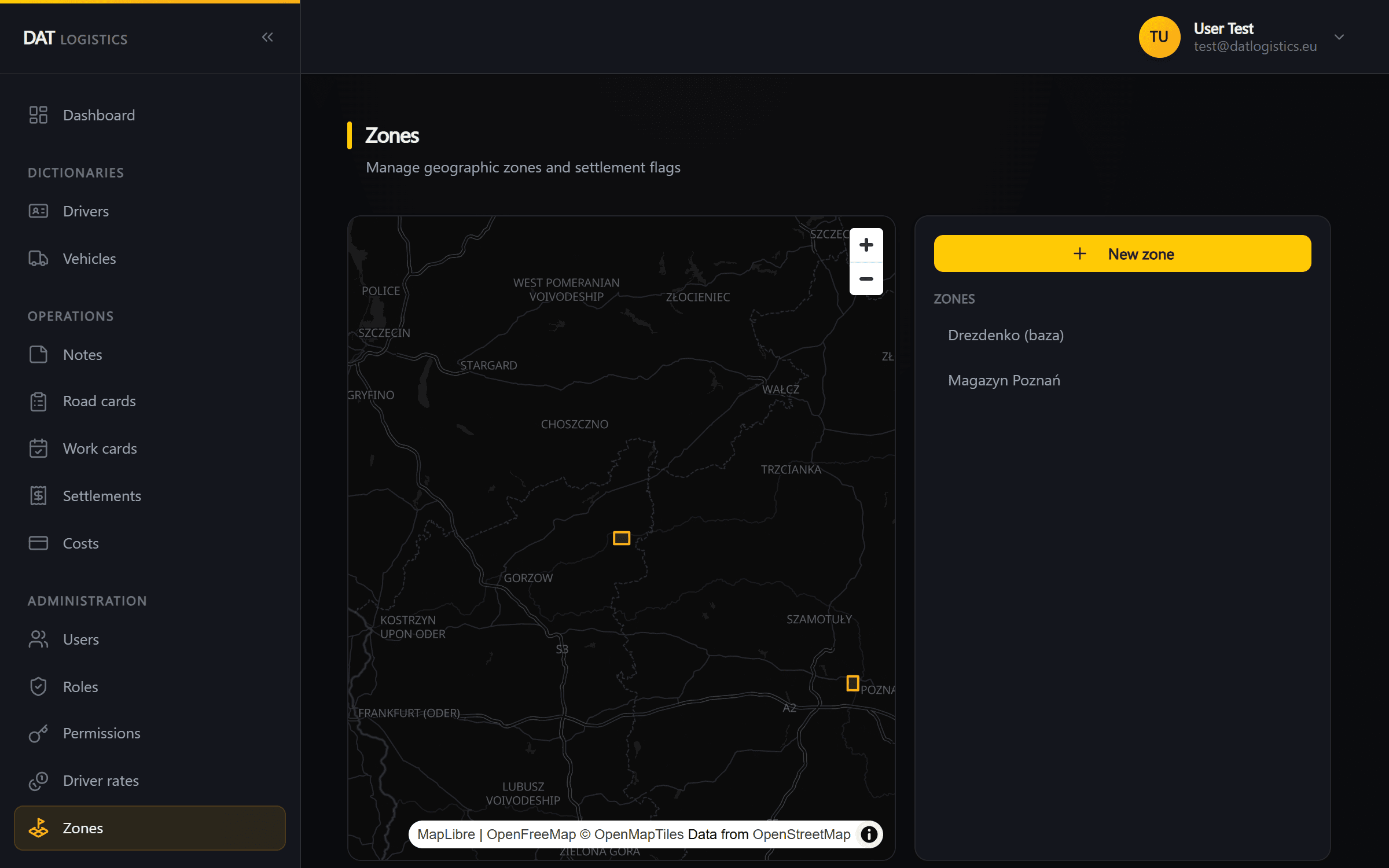Click the Costs credit card icon

[38, 543]
